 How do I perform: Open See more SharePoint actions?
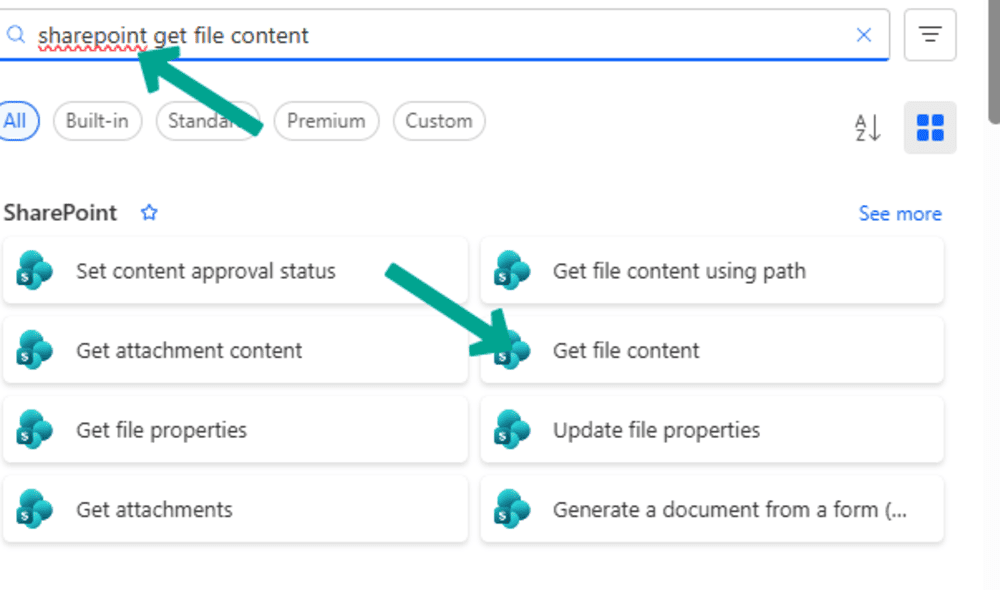(900, 214)
